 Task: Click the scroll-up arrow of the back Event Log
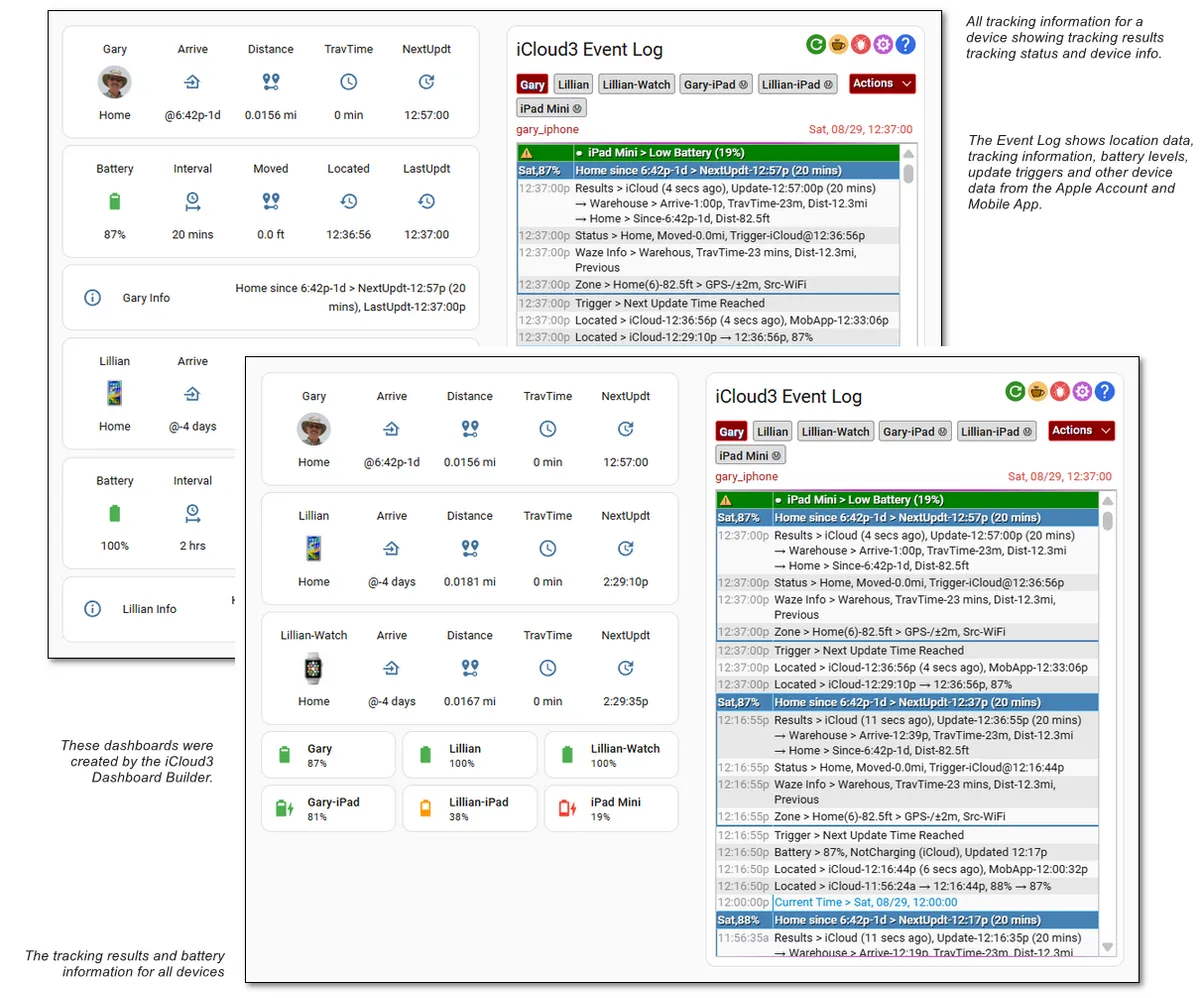click(908, 154)
